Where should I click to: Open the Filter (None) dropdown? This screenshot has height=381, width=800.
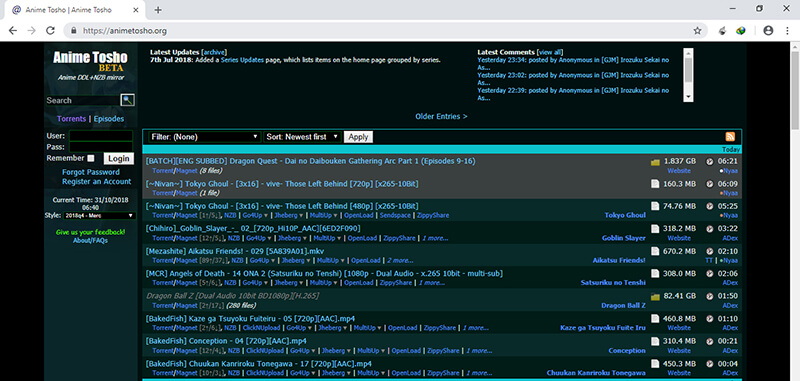(204, 137)
